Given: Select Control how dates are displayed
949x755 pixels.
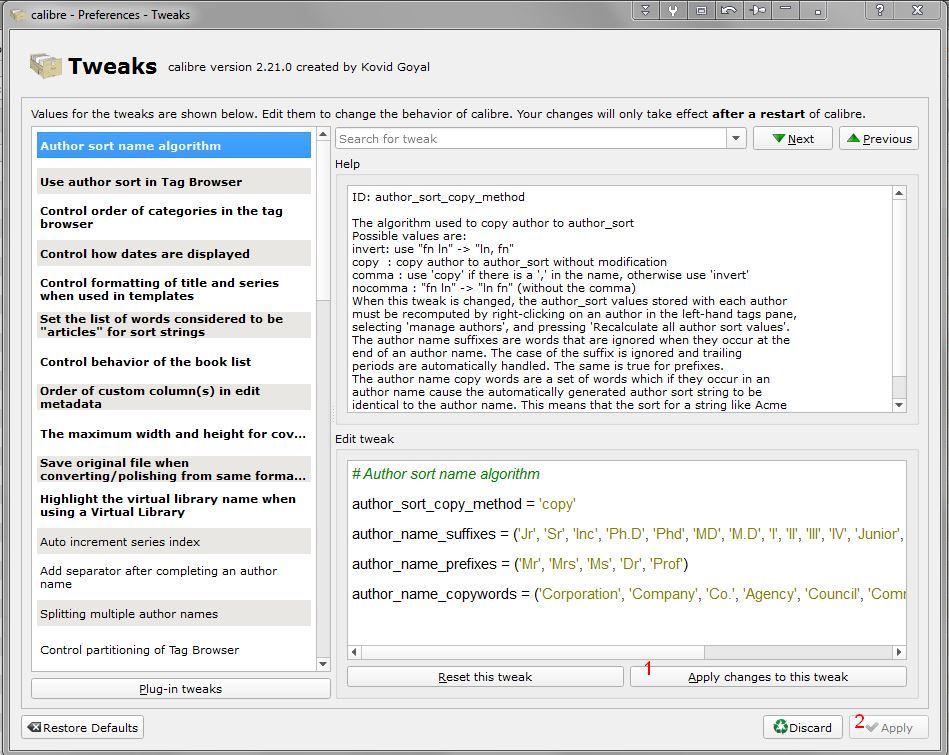Looking at the screenshot, I should click(x=174, y=254).
